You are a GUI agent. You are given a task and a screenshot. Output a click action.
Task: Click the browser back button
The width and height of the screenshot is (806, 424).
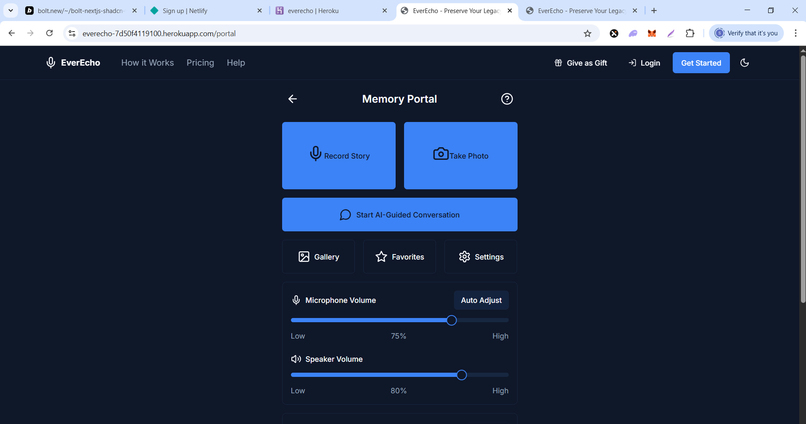12,33
